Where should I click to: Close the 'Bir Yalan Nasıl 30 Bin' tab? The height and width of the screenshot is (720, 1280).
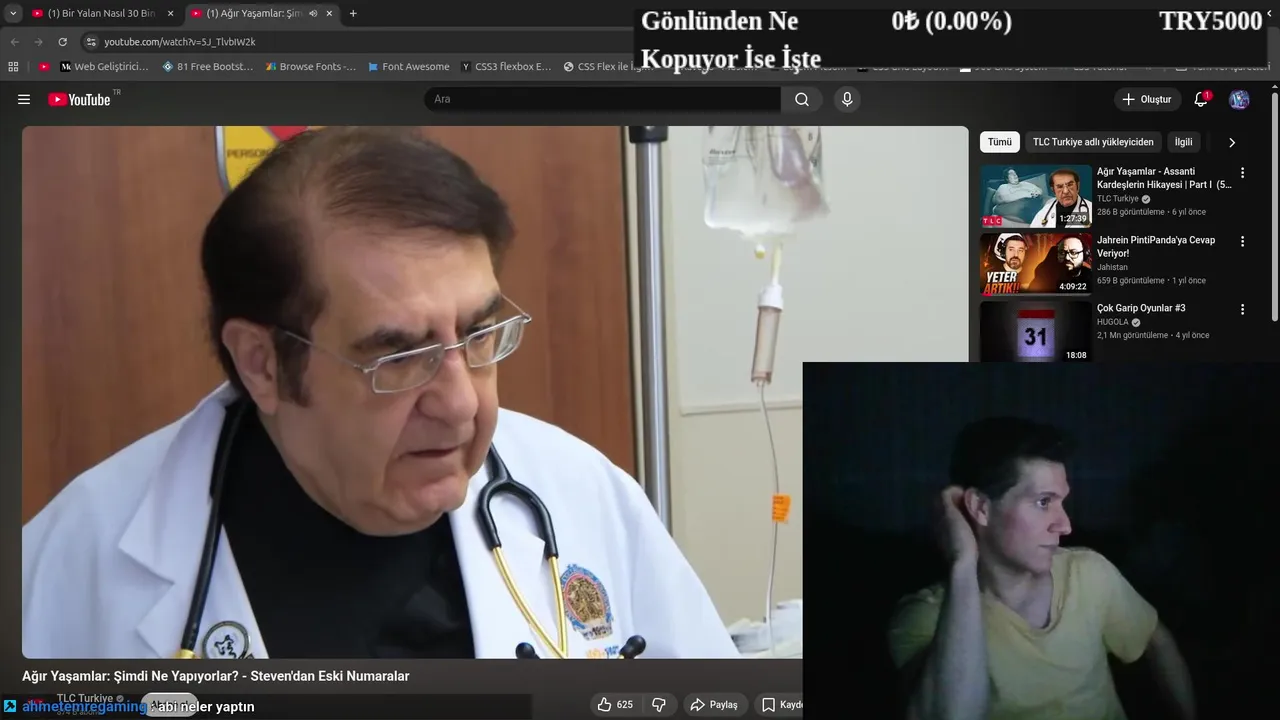(x=170, y=13)
